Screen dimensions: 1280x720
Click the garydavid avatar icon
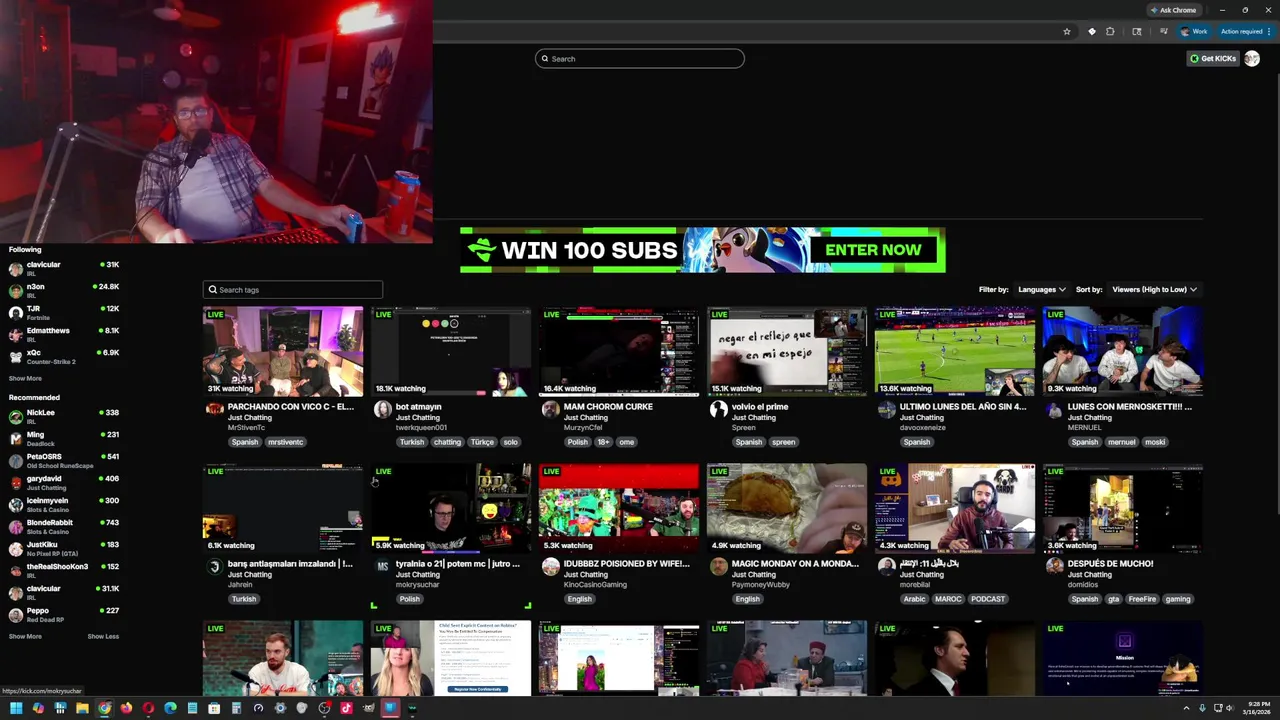point(16,483)
